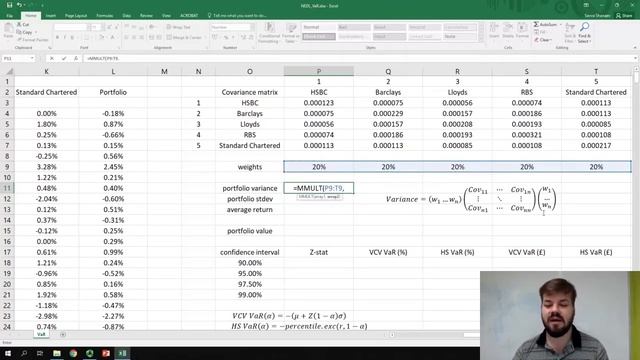Click the Format cells icon
Screen dimensions: 640x360
[522, 31]
